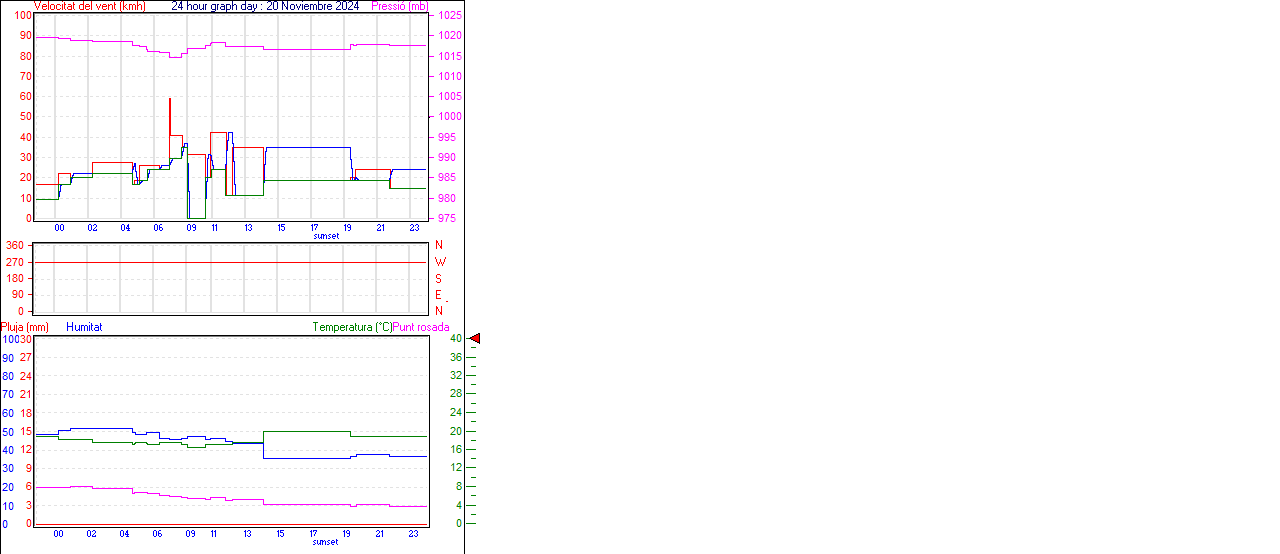Click the 1025 value on pressure axis
This screenshot has height=554, width=1280.
pos(449,16)
